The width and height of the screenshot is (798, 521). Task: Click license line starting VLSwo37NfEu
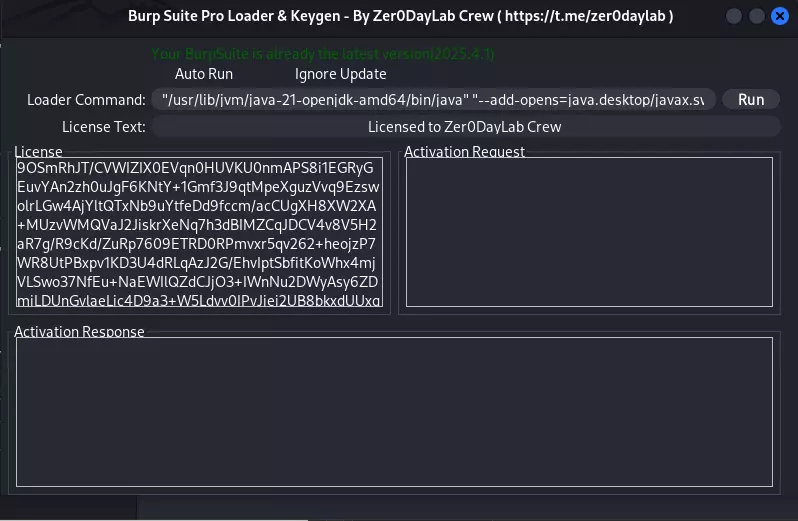point(197,282)
